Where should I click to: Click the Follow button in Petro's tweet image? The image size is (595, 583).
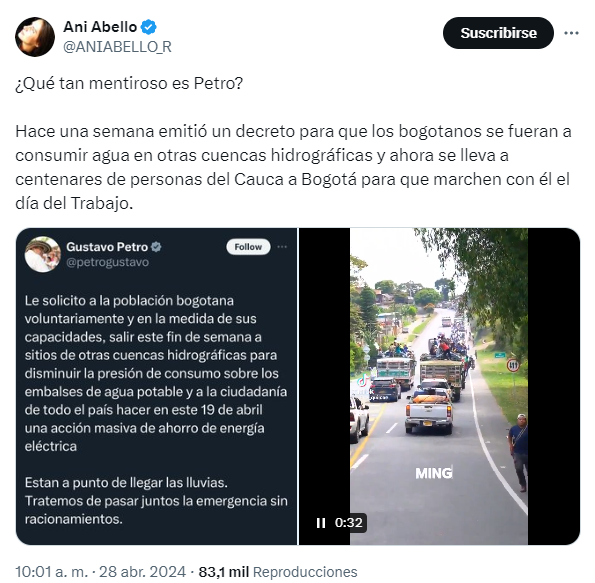[248, 247]
